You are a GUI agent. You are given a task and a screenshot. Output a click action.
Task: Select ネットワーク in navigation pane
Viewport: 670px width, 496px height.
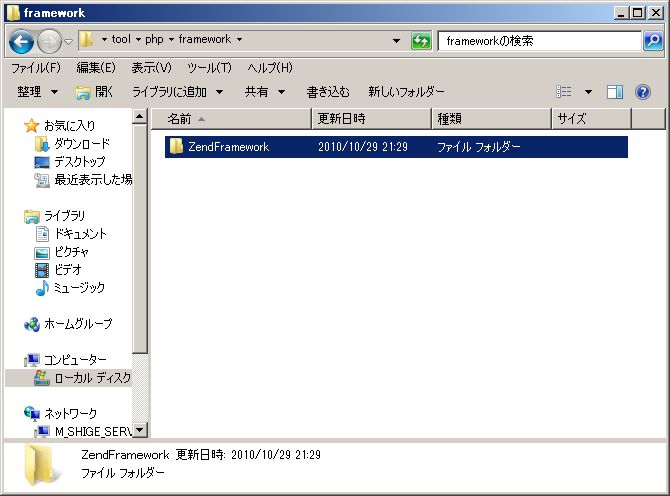click(x=71, y=414)
